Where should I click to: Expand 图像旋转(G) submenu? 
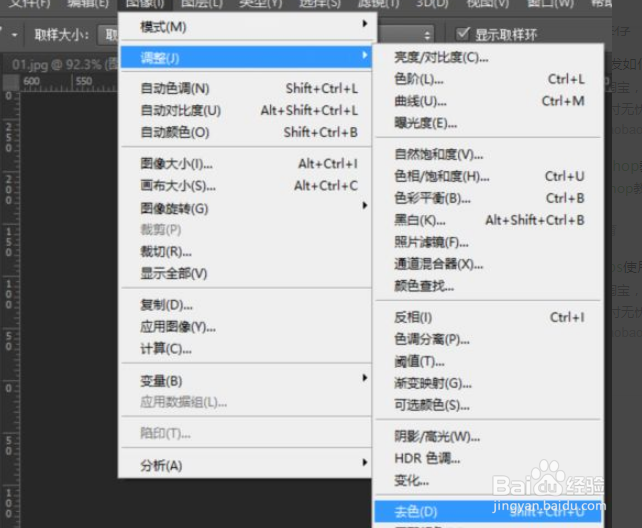[x=246, y=208]
